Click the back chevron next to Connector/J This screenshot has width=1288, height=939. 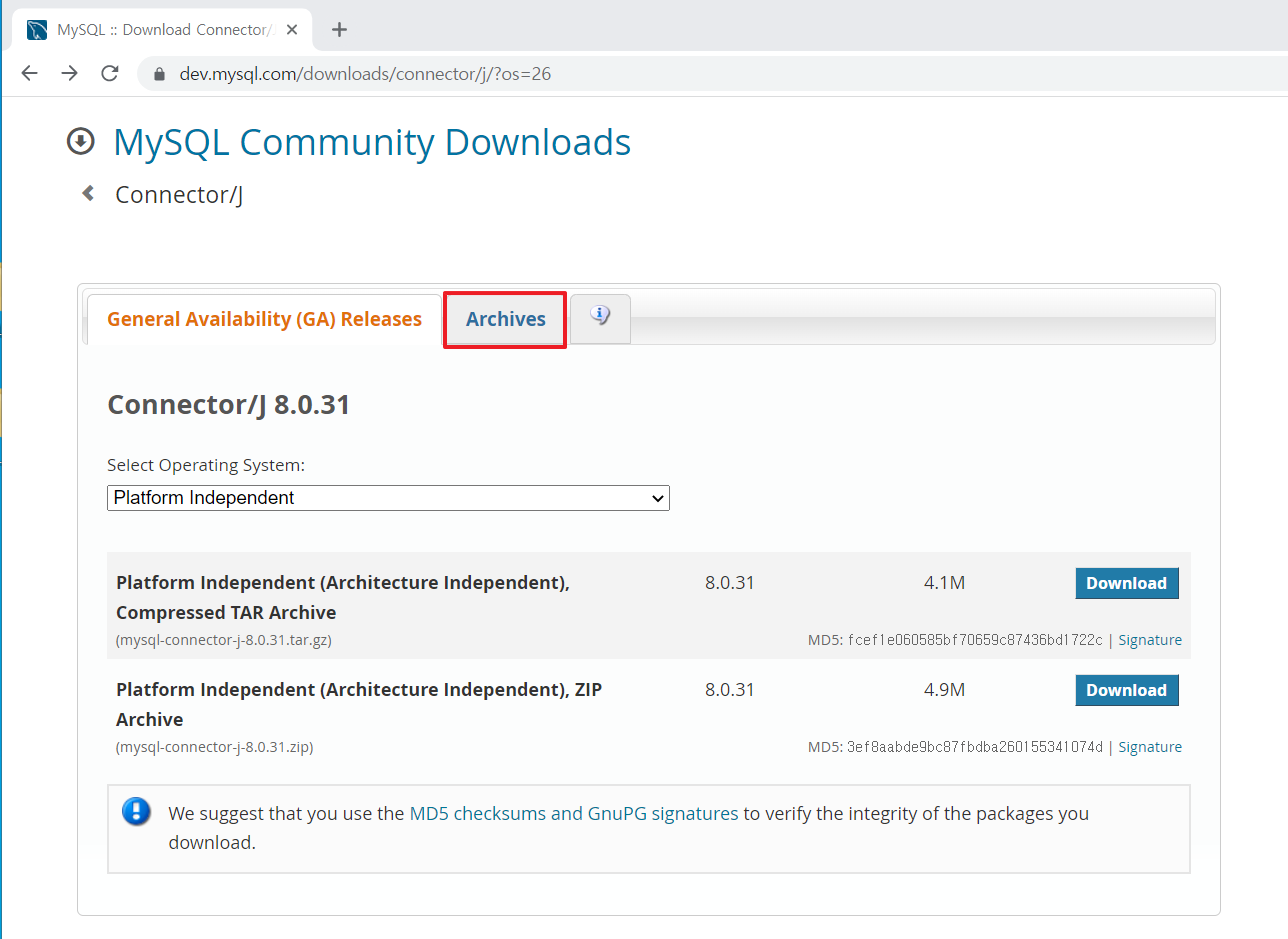pyautogui.click(x=88, y=193)
